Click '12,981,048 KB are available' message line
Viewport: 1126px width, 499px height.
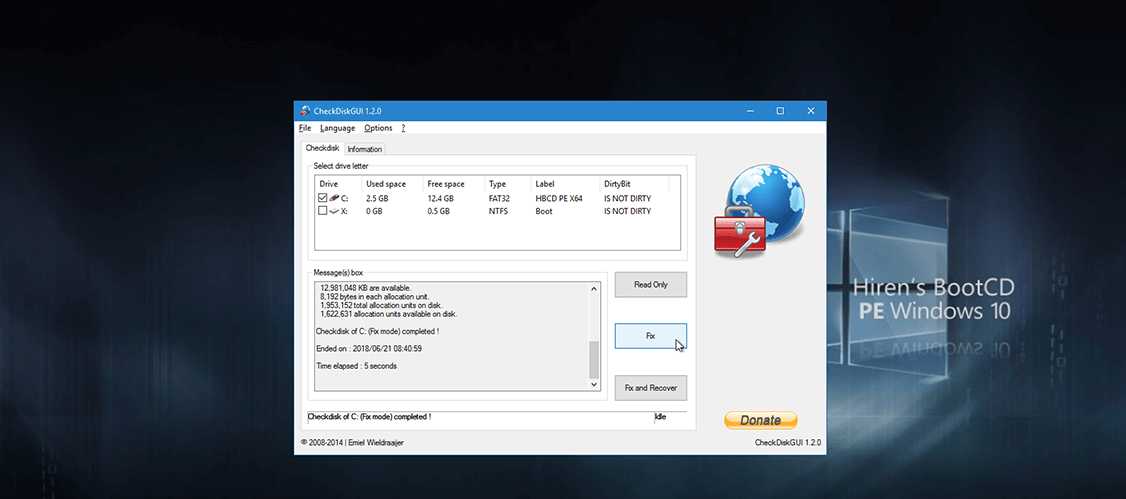366,288
